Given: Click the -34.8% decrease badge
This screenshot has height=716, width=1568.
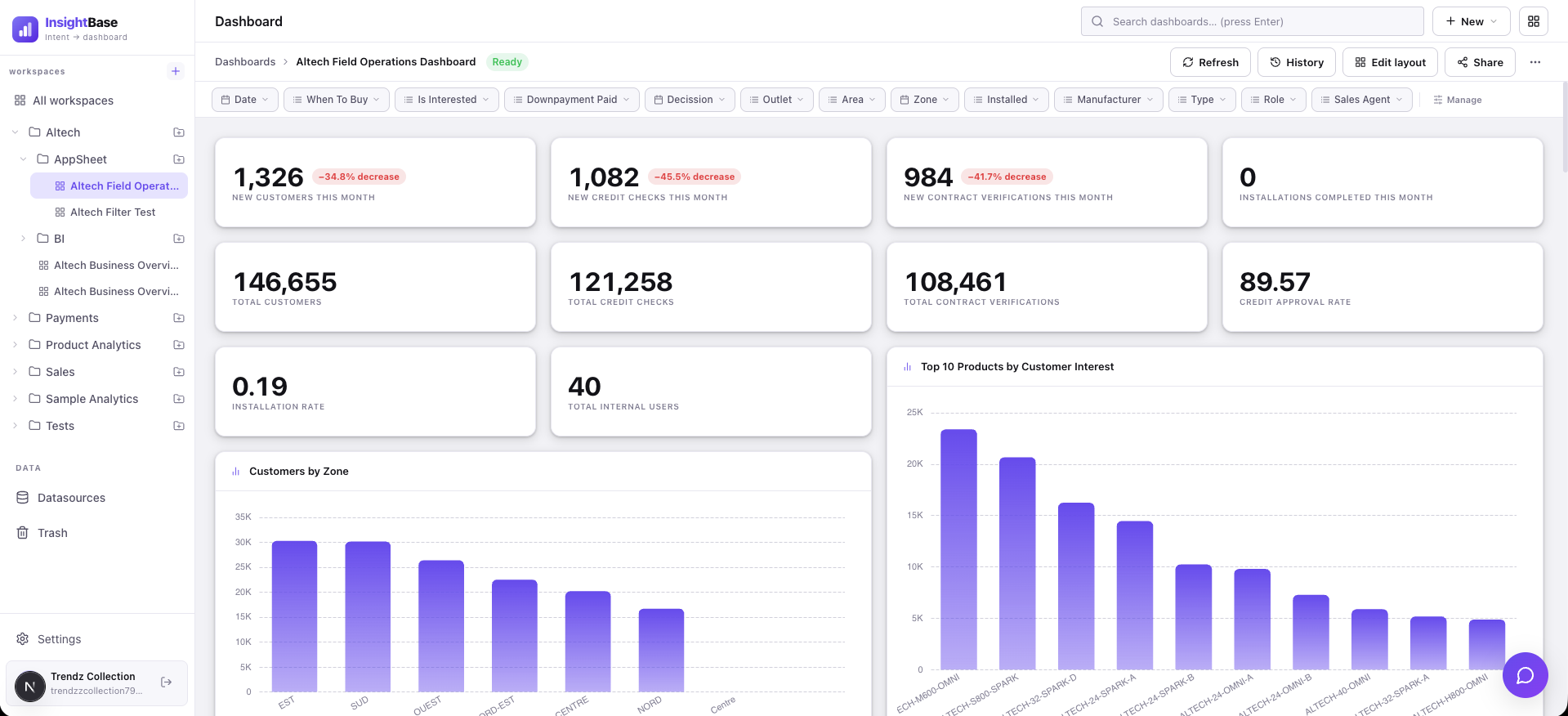Looking at the screenshot, I should click(359, 177).
